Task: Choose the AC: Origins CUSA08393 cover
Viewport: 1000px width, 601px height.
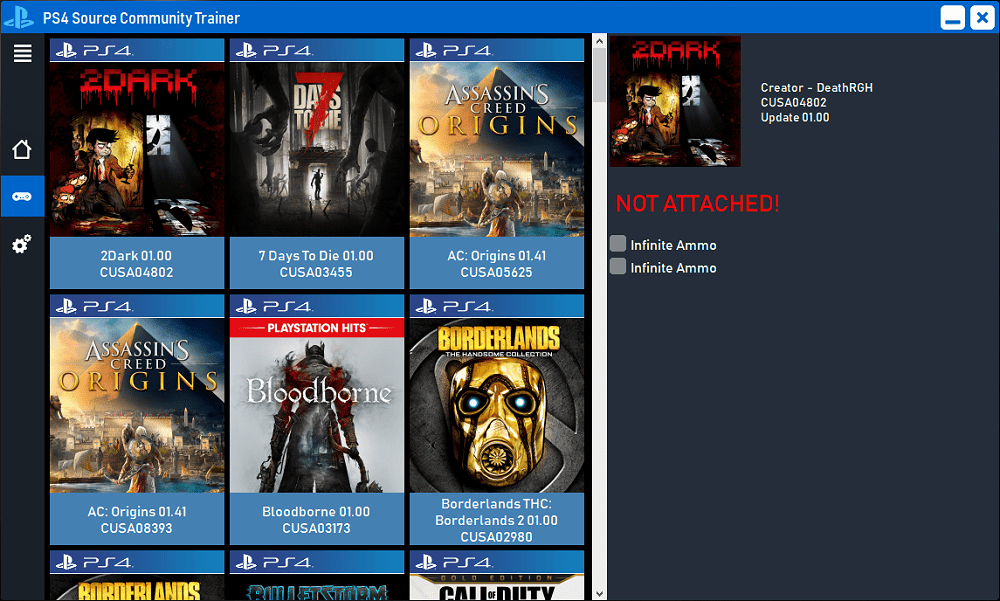Action: coord(137,405)
